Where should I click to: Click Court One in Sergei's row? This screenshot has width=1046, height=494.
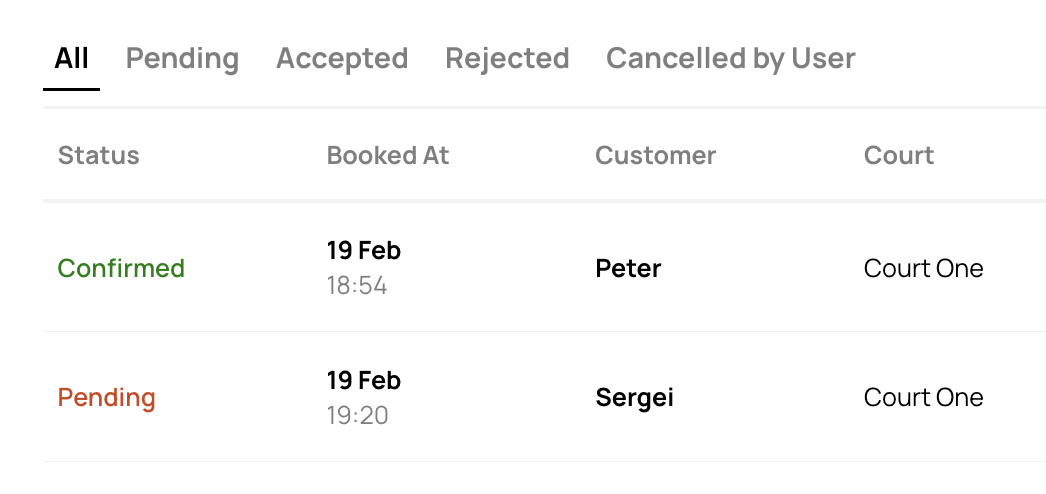click(x=923, y=398)
